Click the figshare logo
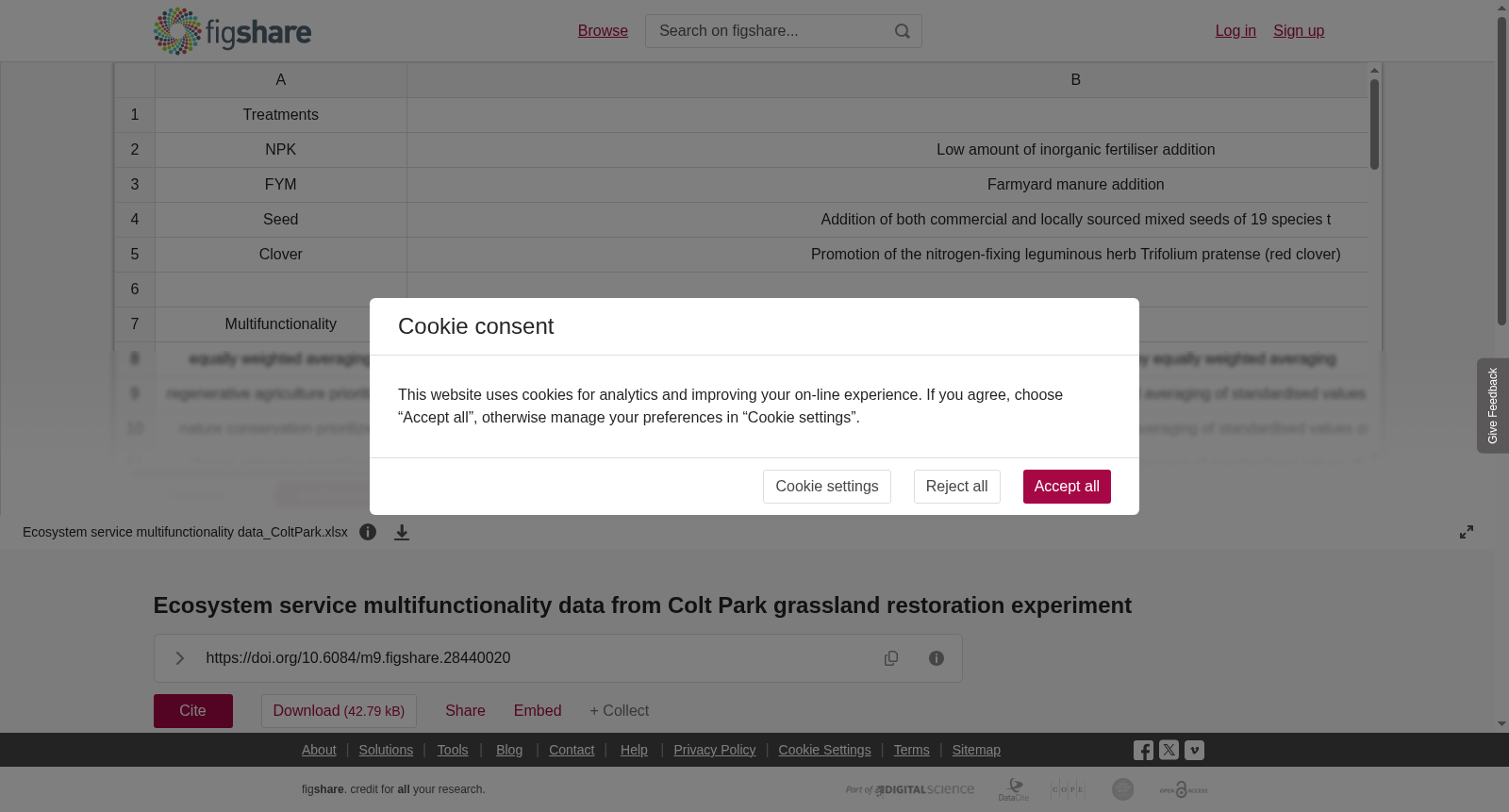1509x812 pixels. (232, 31)
